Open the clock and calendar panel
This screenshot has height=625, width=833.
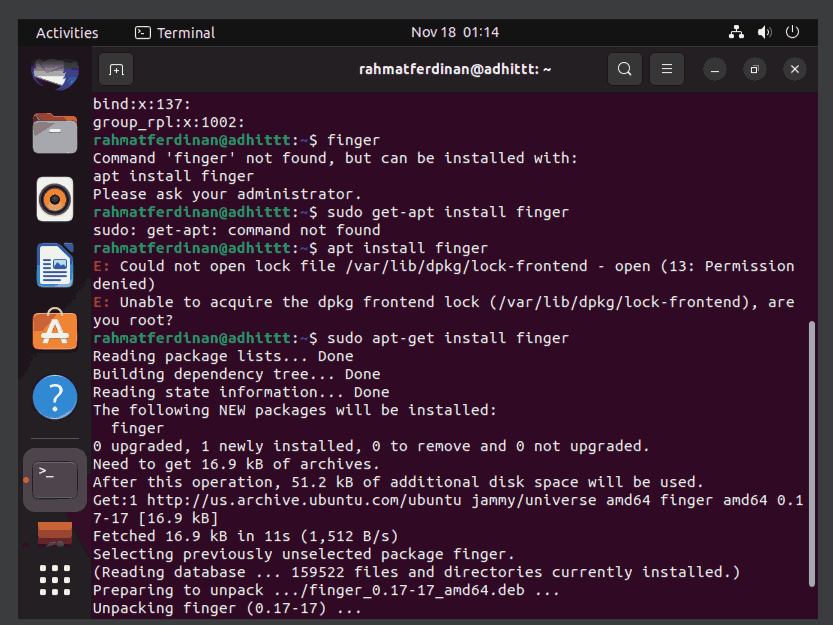point(455,32)
